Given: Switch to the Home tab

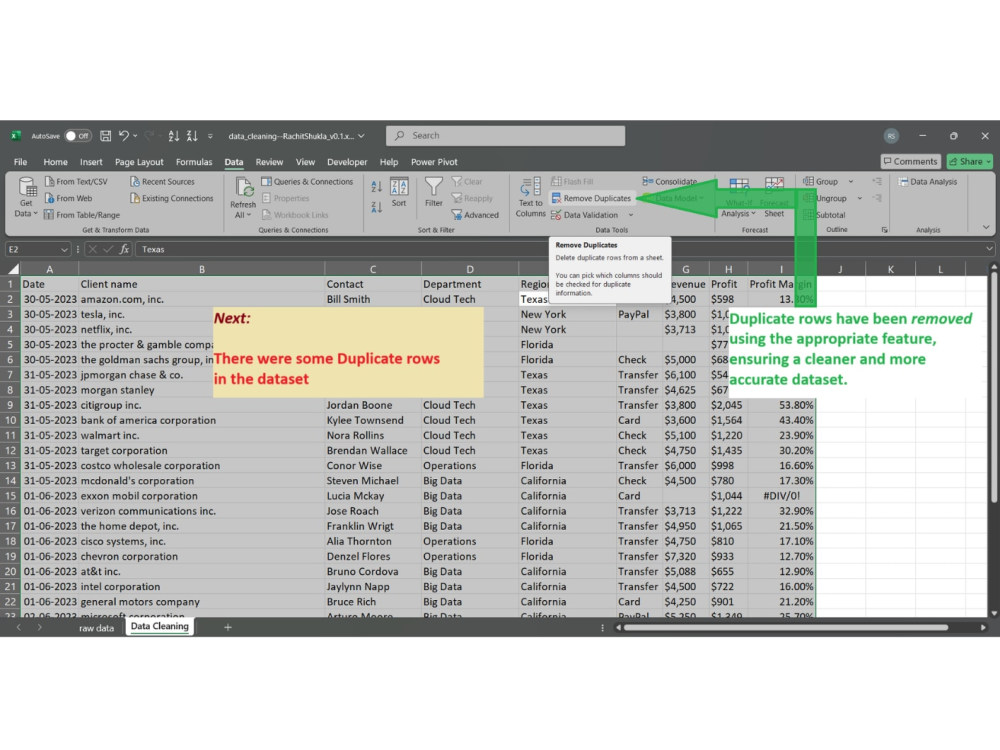Looking at the screenshot, I should (55, 162).
